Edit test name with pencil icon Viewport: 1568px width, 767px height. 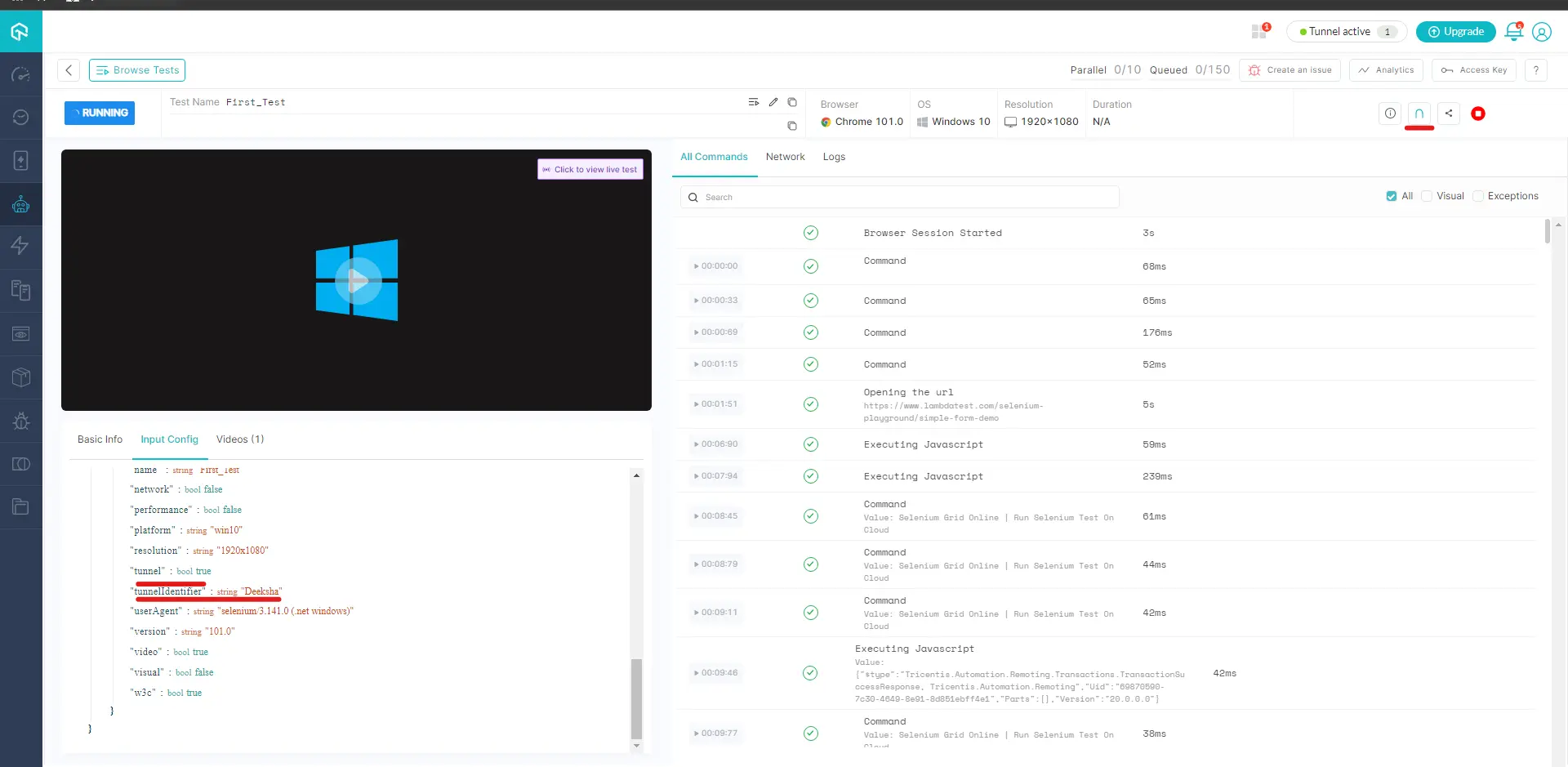click(773, 102)
